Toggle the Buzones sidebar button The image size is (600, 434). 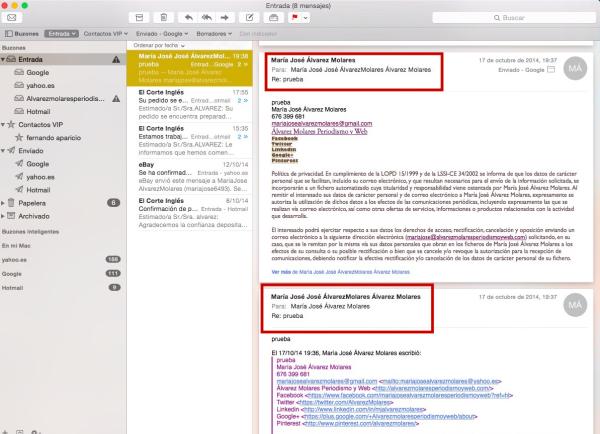pyautogui.click(x=22, y=34)
